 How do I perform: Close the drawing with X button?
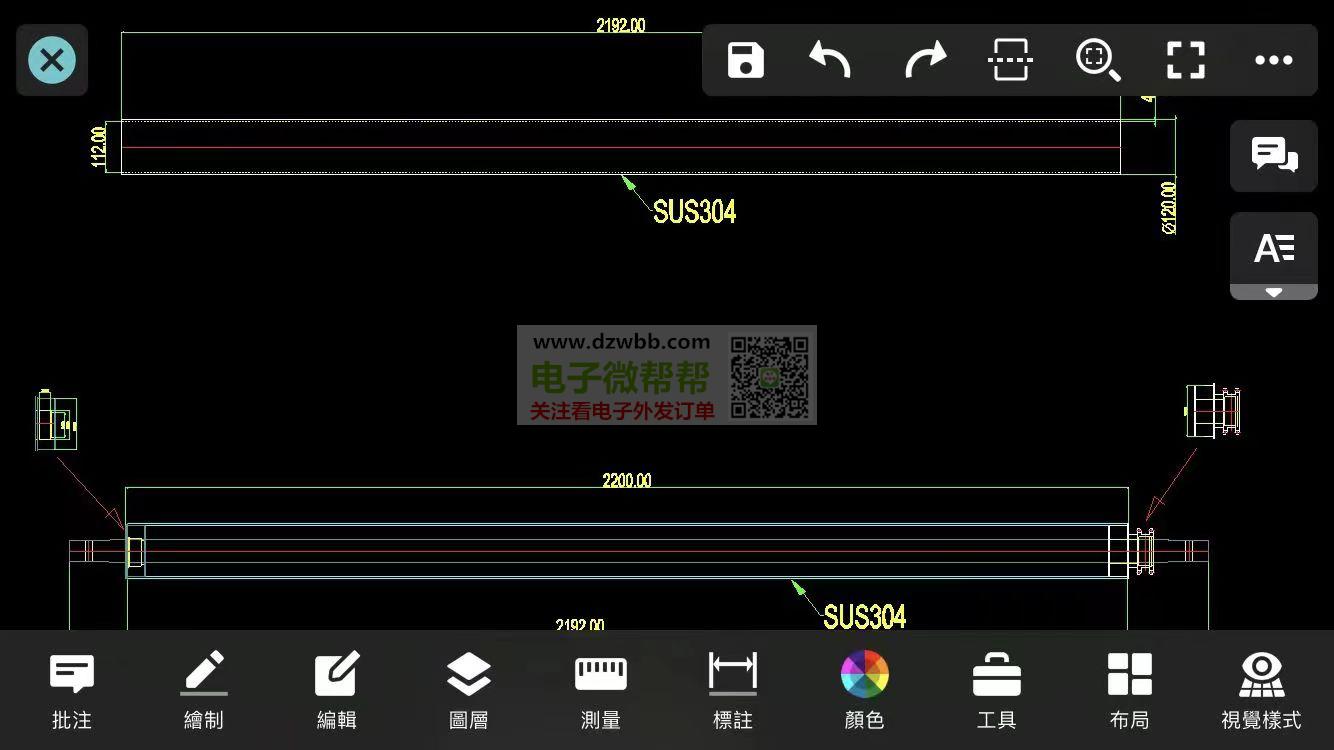(x=52, y=60)
